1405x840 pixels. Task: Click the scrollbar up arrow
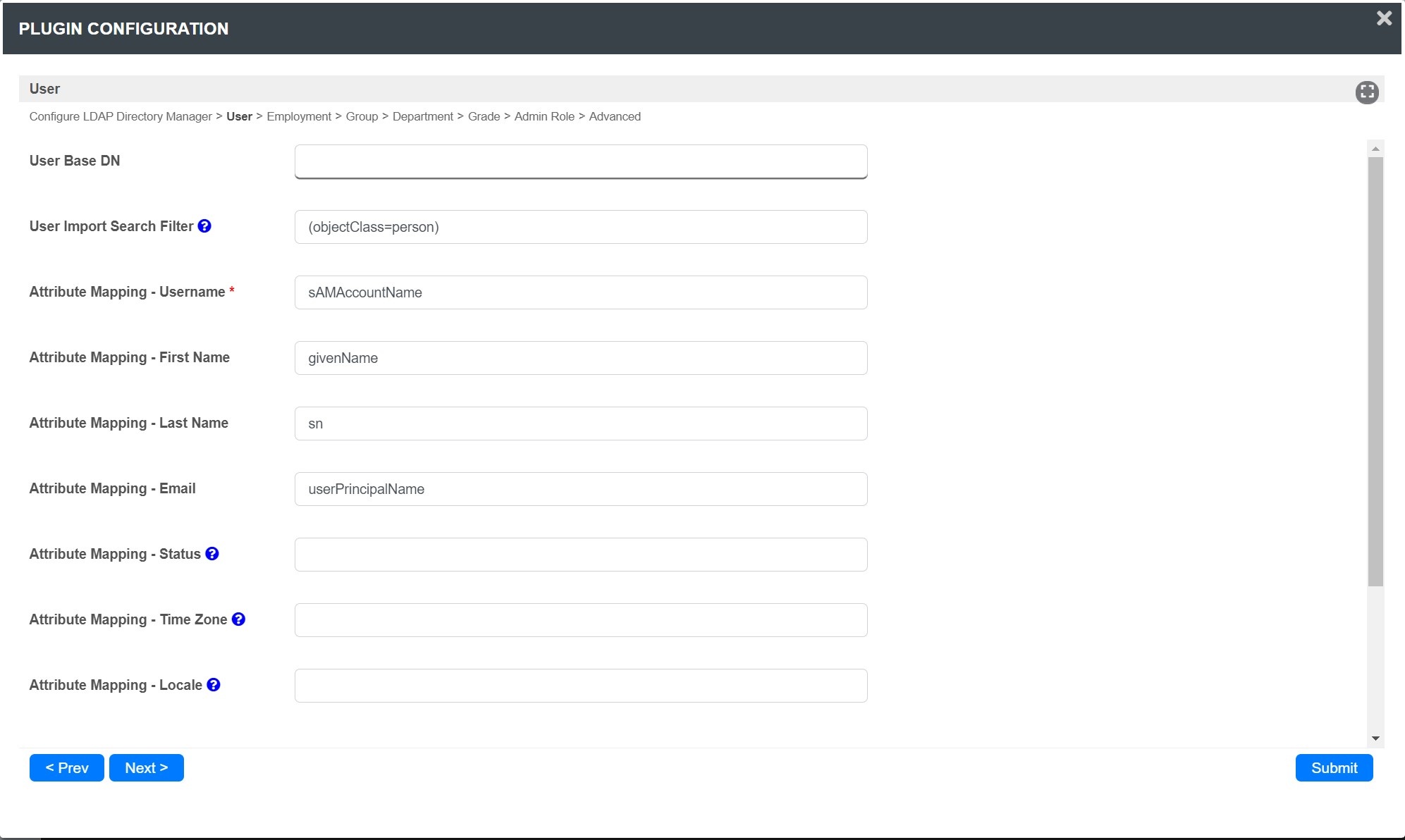[x=1375, y=149]
